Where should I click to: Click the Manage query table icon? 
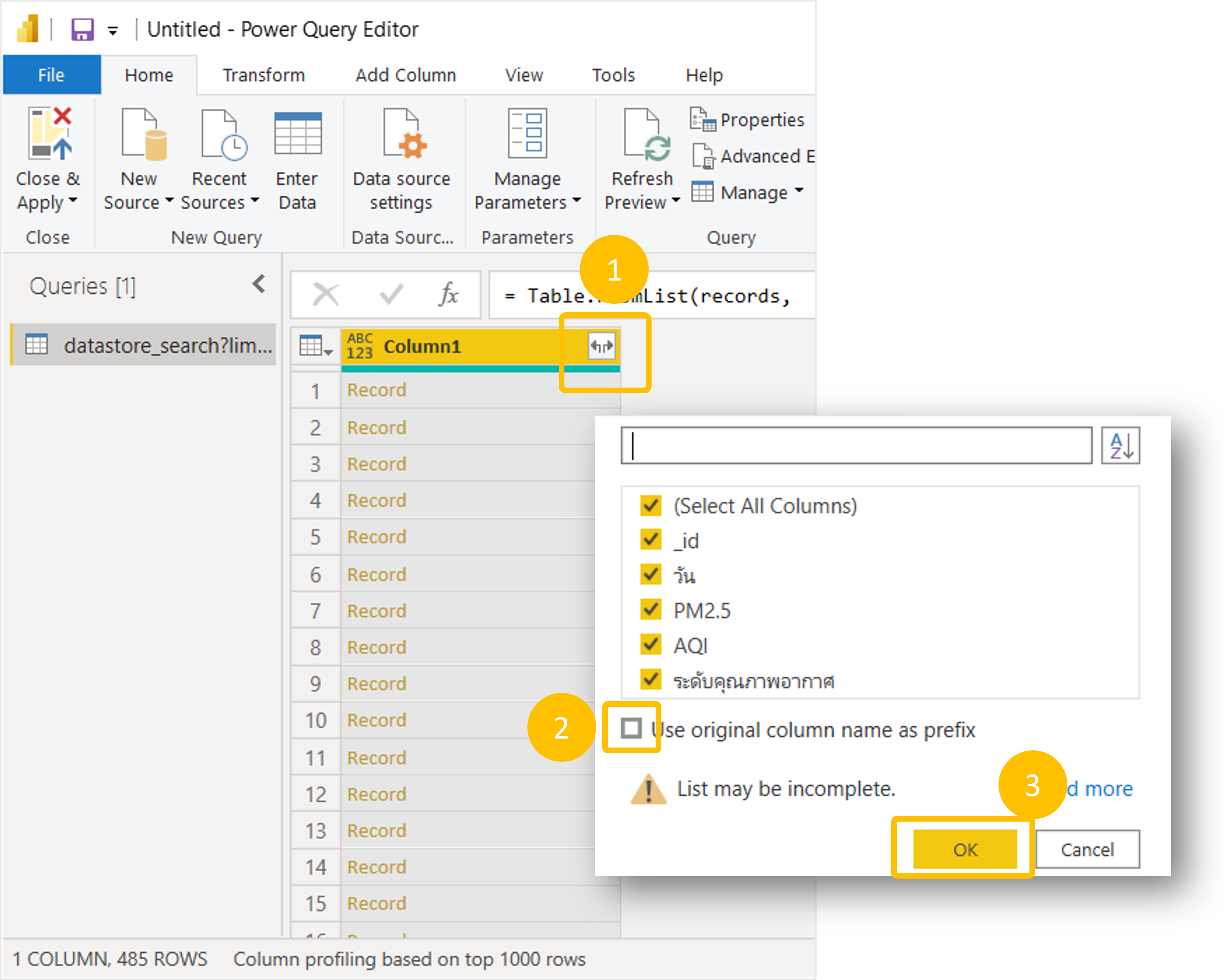(x=702, y=191)
